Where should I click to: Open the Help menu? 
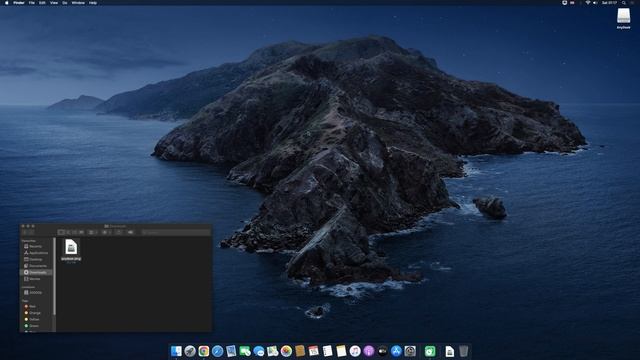[x=93, y=2]
